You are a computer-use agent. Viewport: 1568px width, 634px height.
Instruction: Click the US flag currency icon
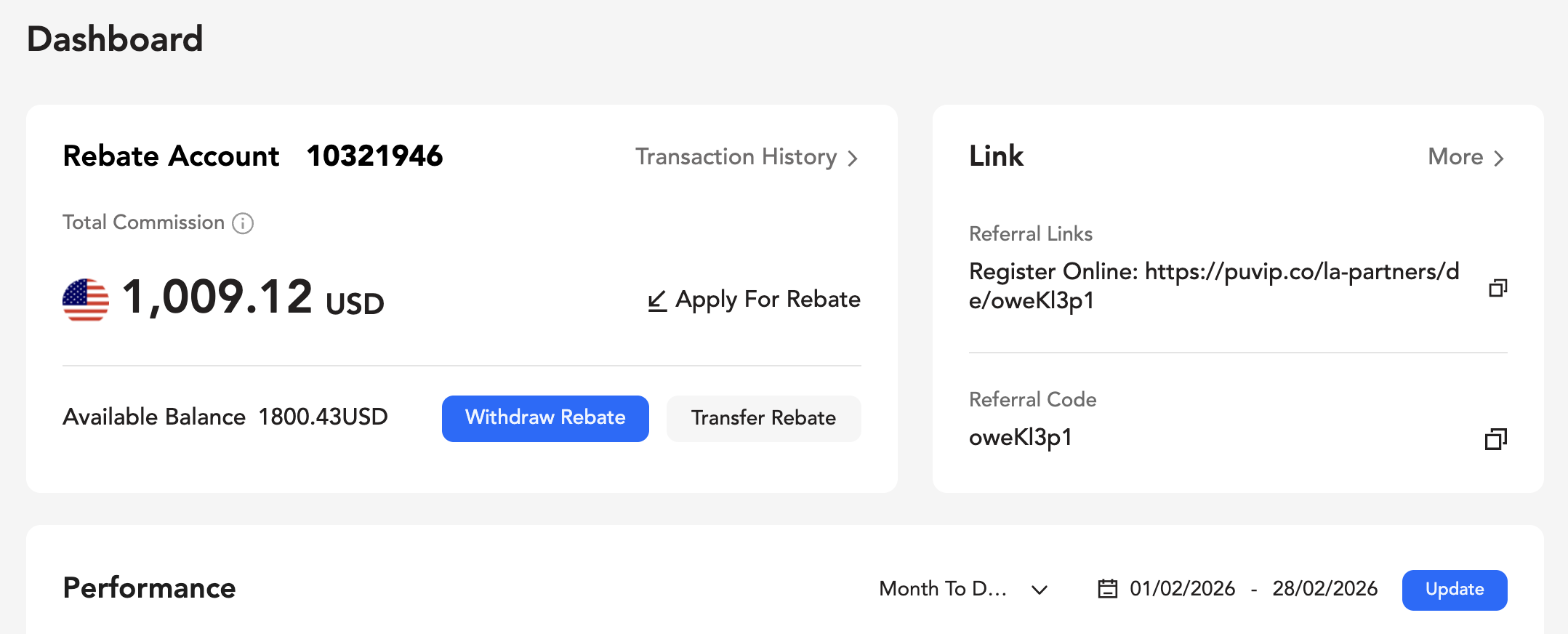(86, 300)
